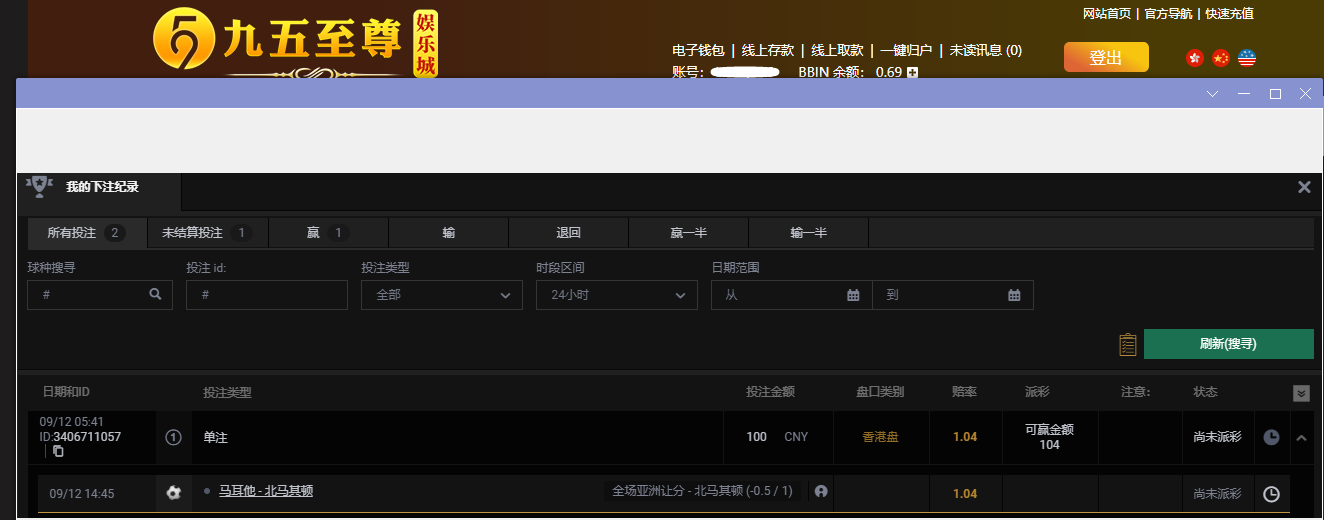Click the 可赢金额 104 payout cell
Screen dimensions: 1324x520
tap(1049, 437)
